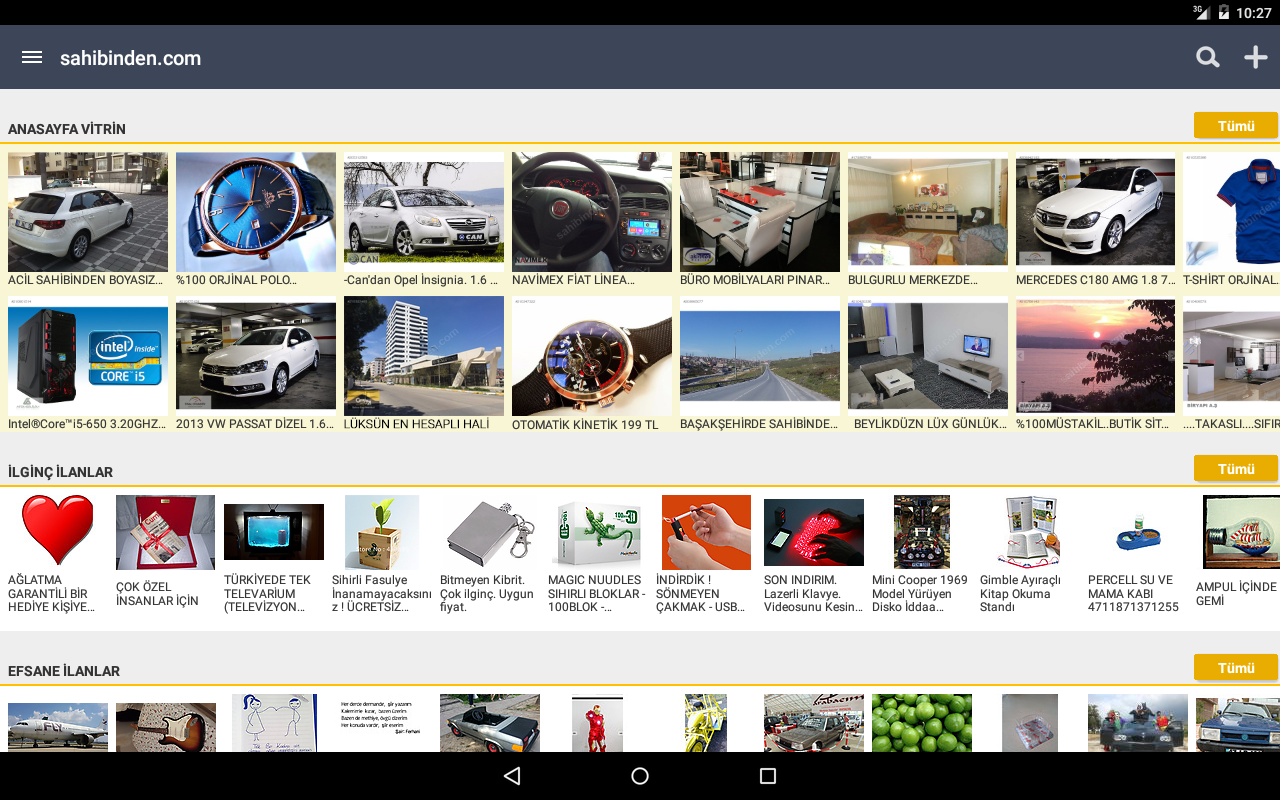Open MERCEDES C180 AMG listing
The image size is (1280, 800).
pos(1096,220)
